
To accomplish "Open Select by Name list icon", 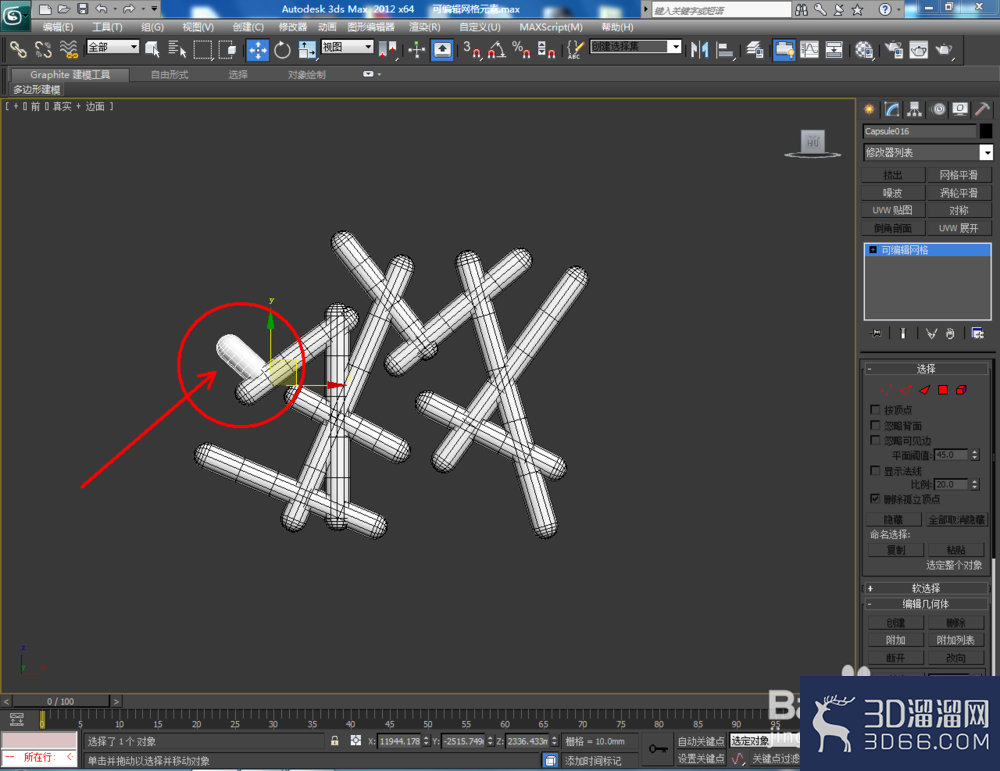I will point(177,49).
